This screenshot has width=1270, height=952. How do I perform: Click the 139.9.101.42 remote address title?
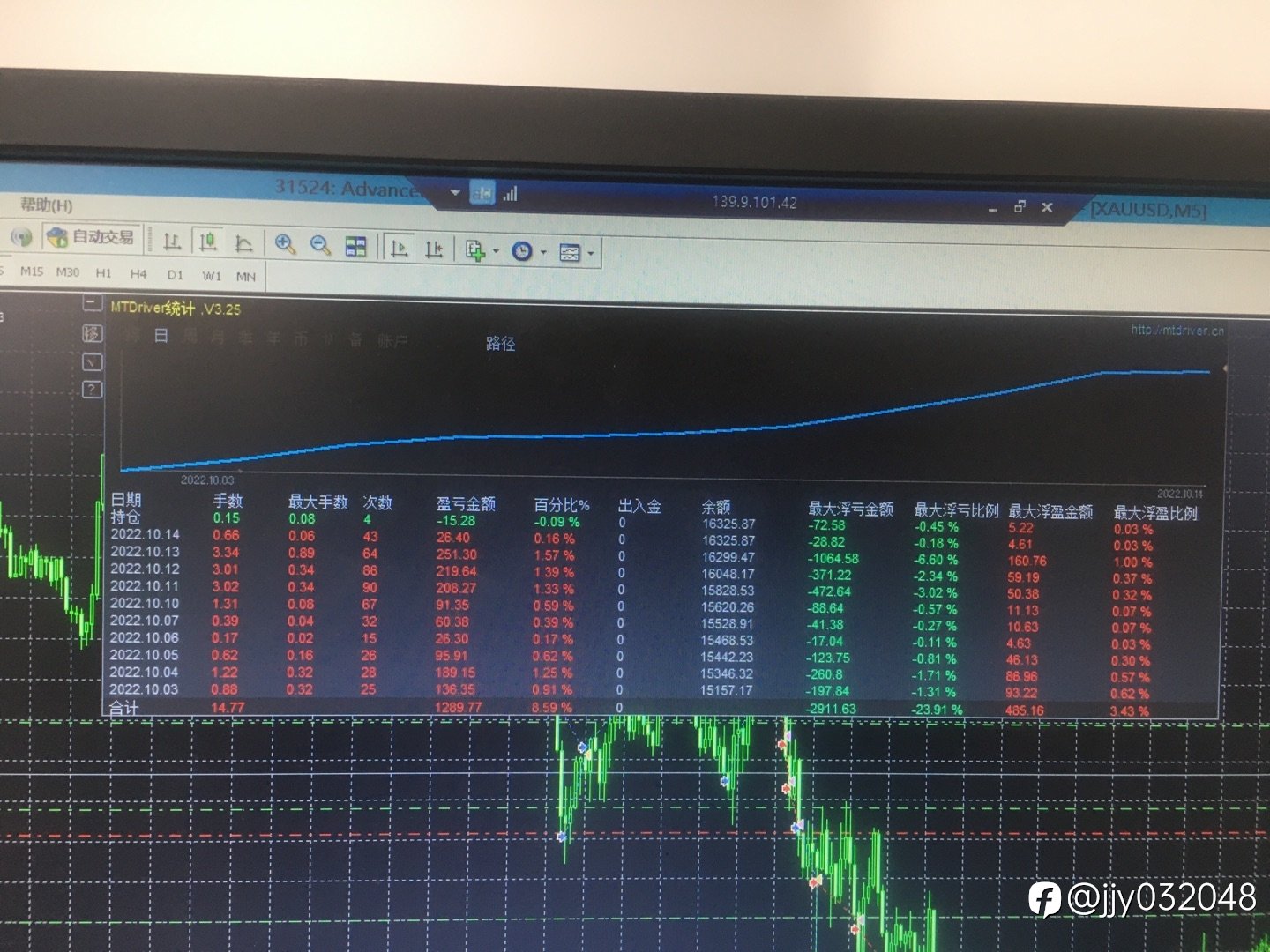point(754,202)
